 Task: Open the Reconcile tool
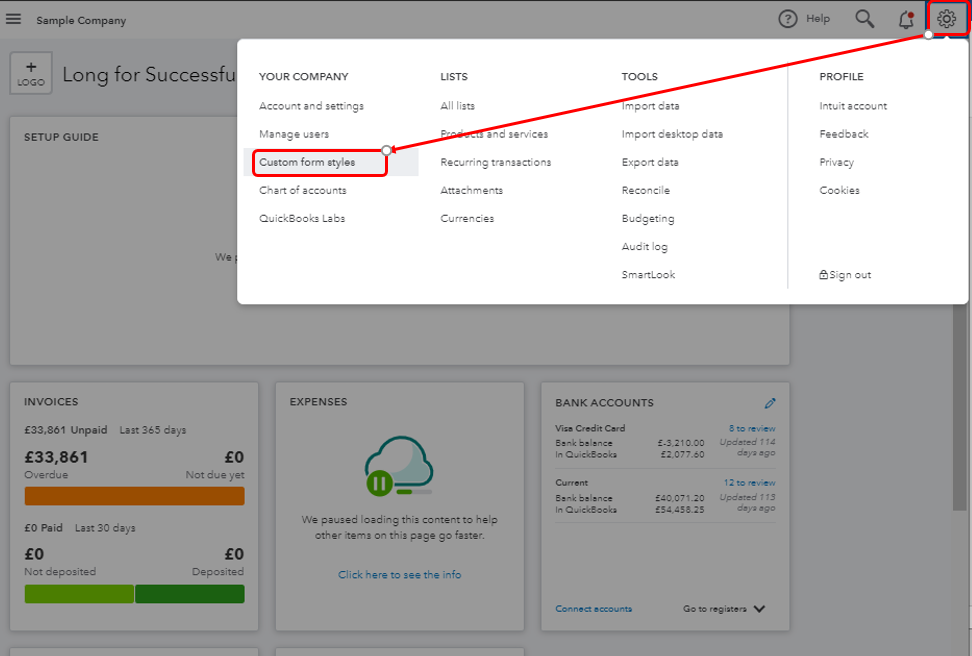click(x=645, y=190)
